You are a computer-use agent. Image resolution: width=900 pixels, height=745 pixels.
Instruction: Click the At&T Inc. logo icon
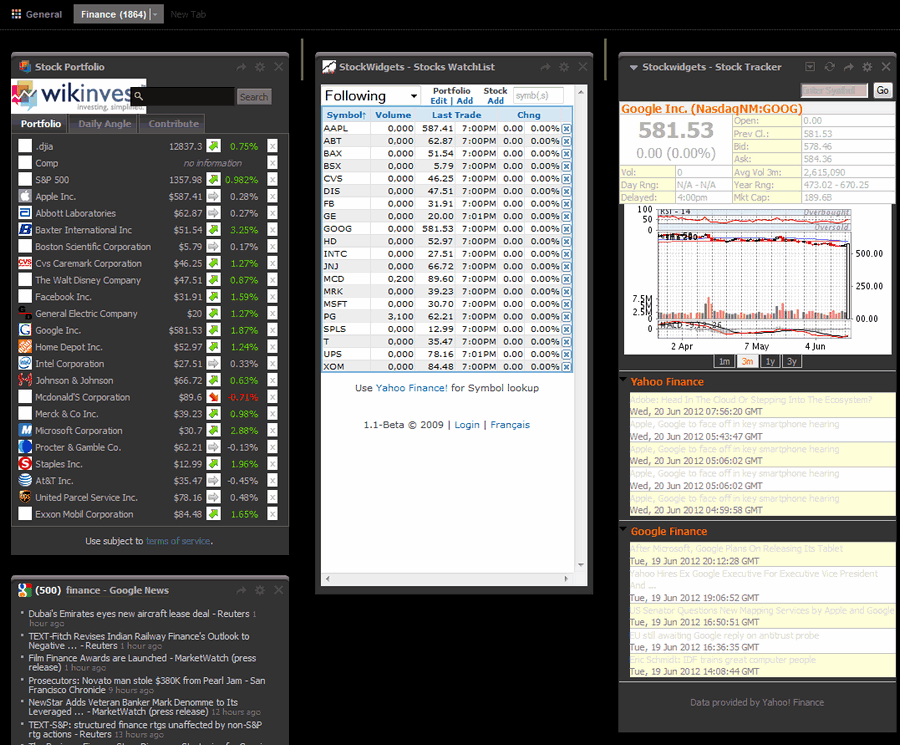[x=25, y=480]
